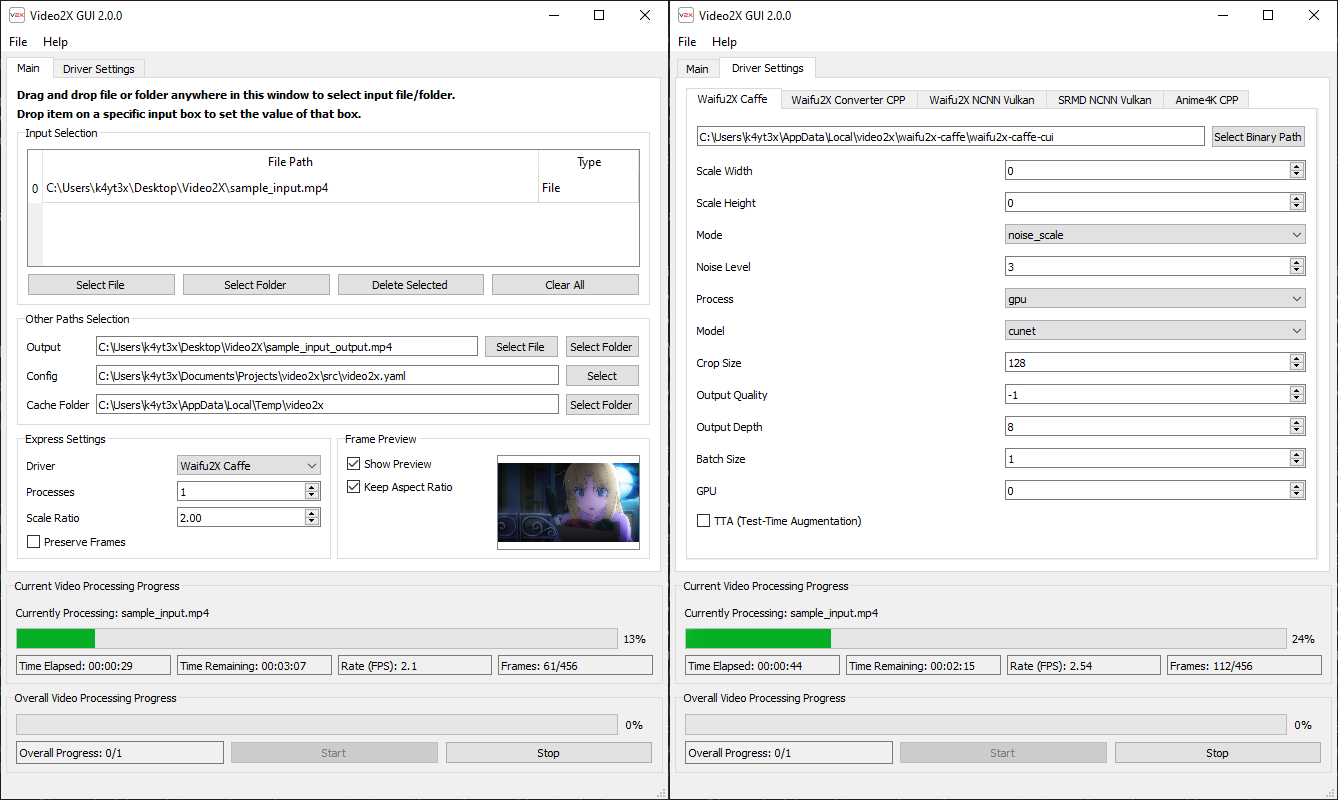Click the GPU spinner arrows
The height and width of the screenshot is (800, 1338).
tap(1297, 491)
